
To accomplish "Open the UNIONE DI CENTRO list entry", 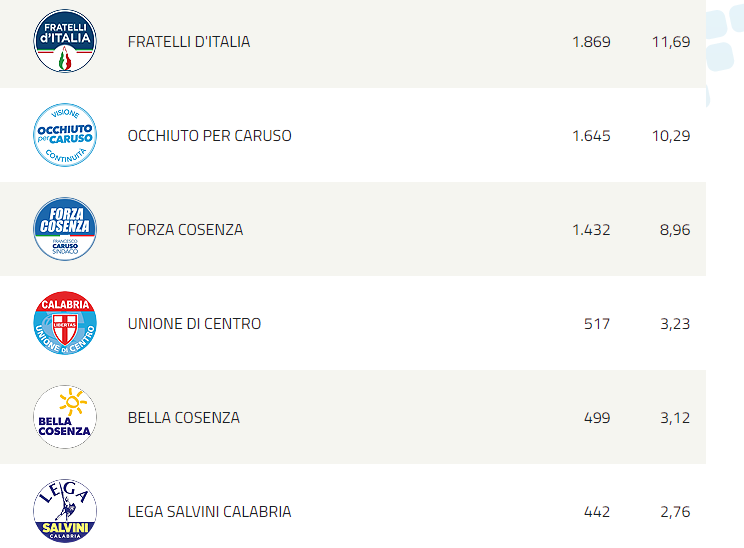I will click(195, 324).
